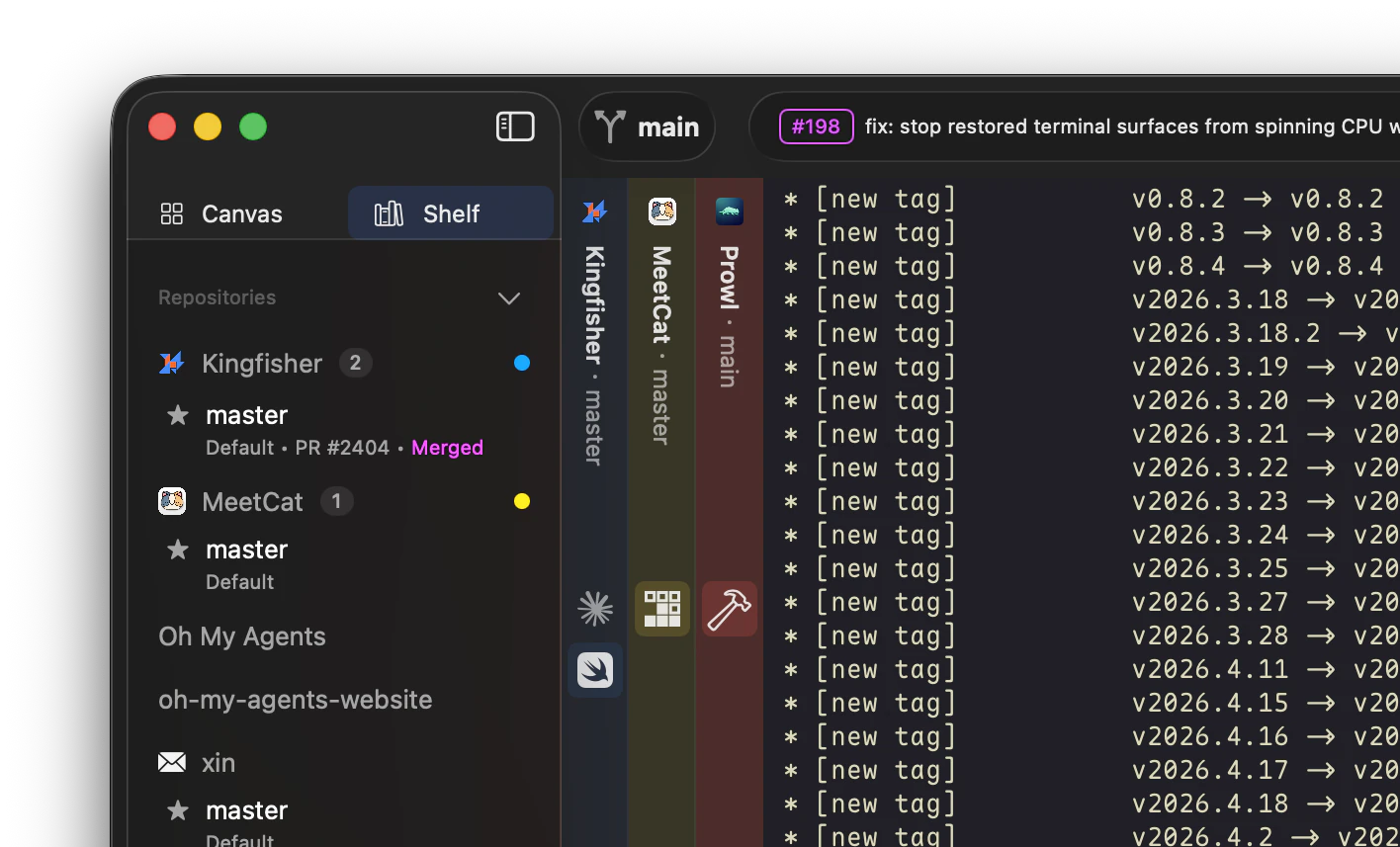Select the Prowl · main shelf spine
1400x847 pixels.
(729, 316)
